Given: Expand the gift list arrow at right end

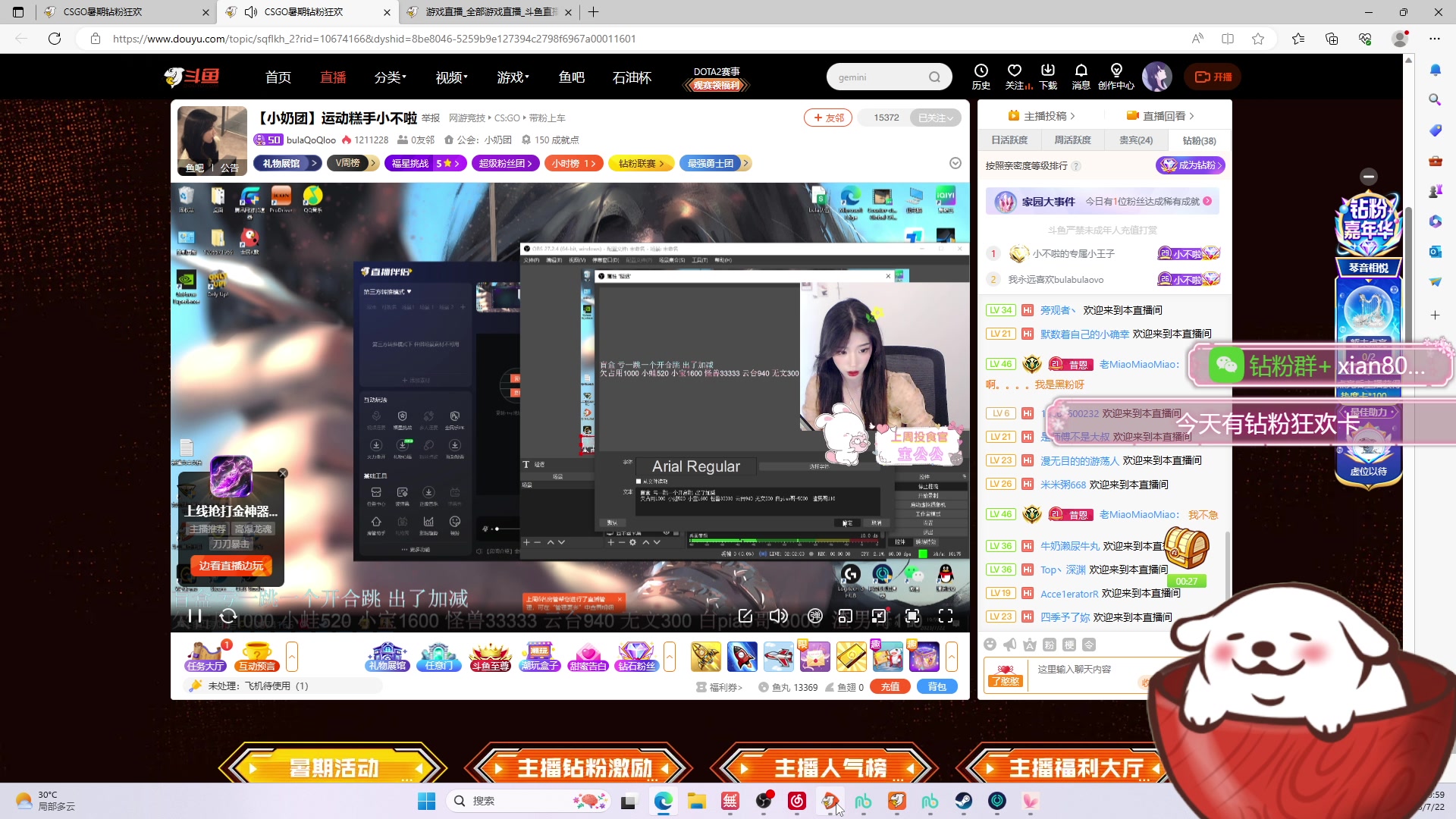Looking at the screenshot, I should point(952,656).
